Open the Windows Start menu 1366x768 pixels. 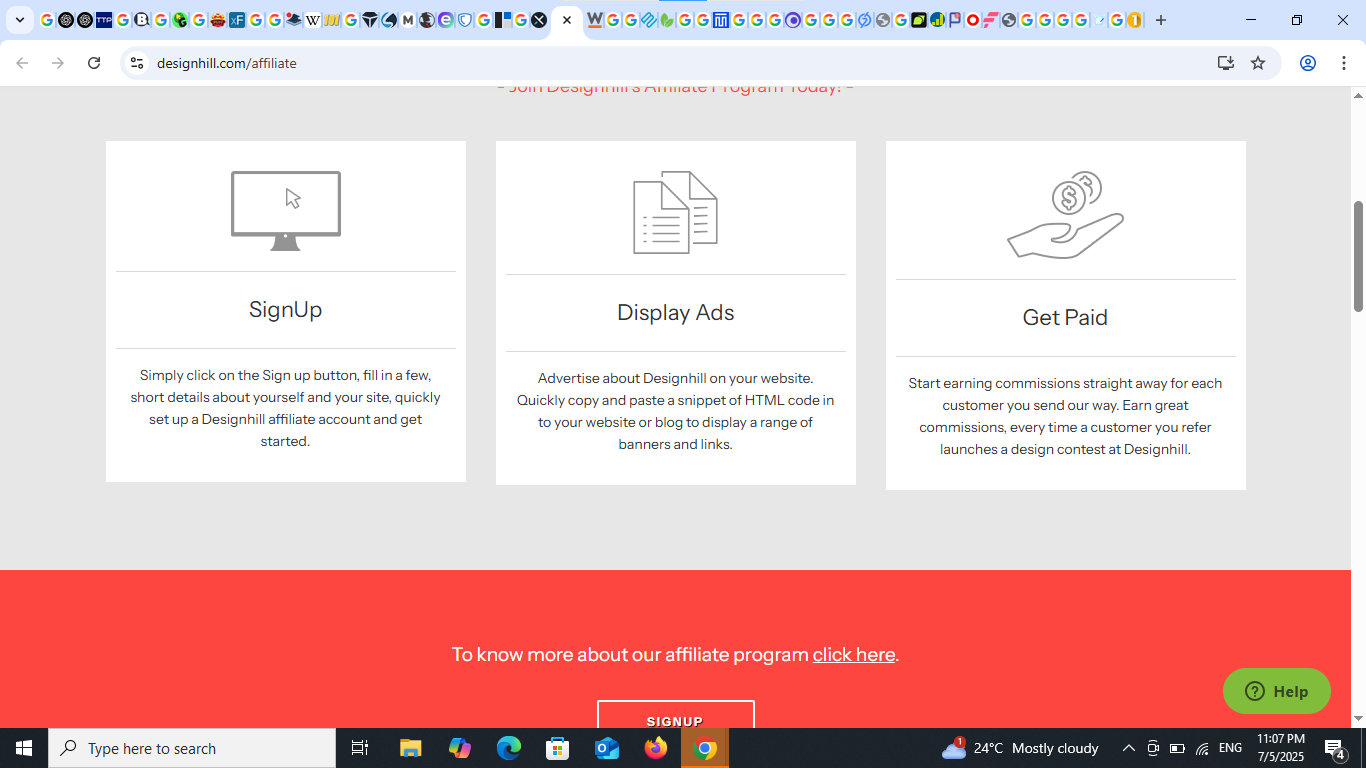coord(24,748)
